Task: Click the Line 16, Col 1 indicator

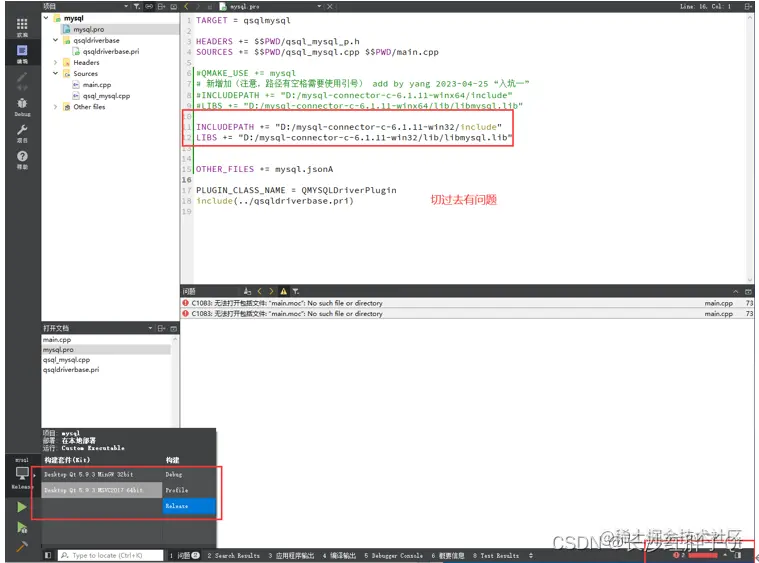Action: [x=705, y=6]
